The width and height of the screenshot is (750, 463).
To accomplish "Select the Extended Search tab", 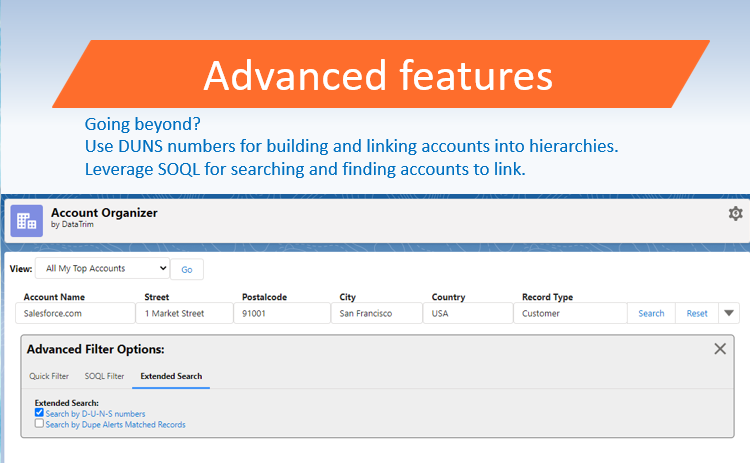I will click(x=171, y=377).
